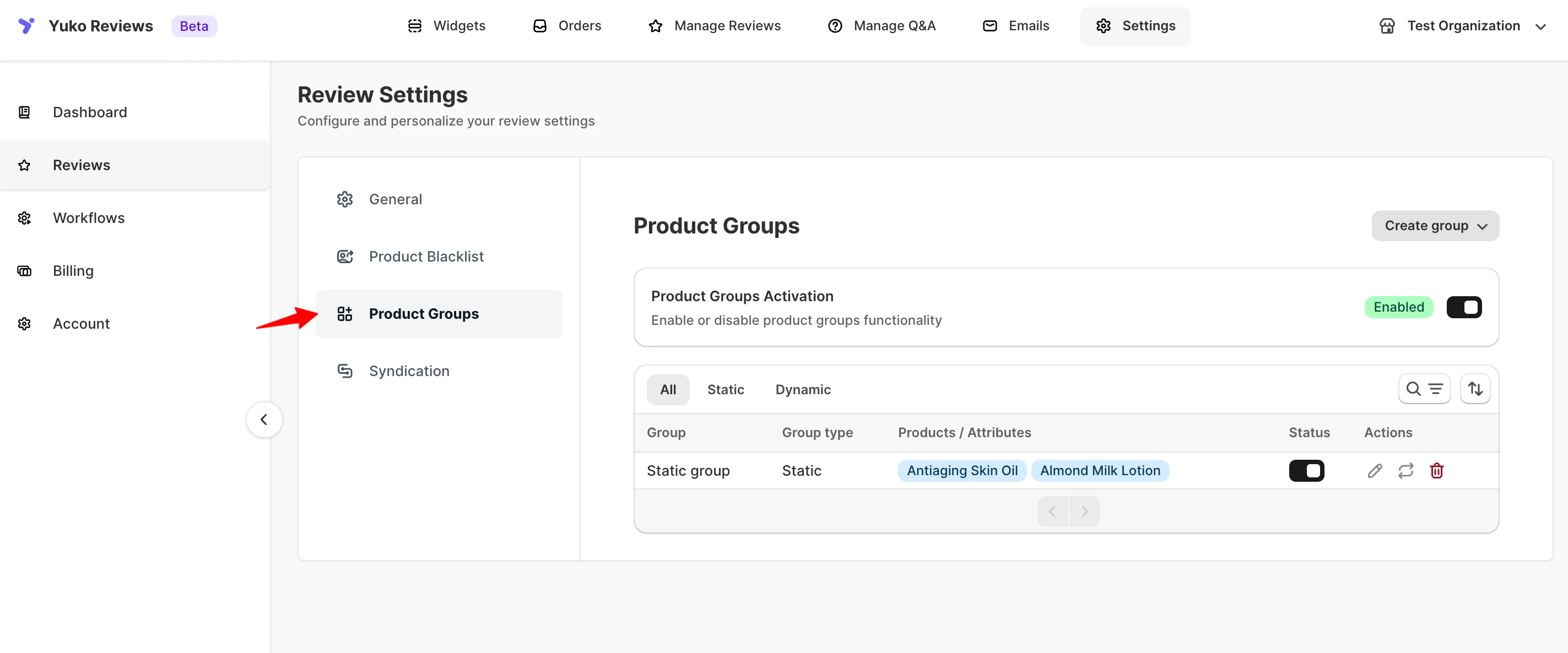This screenshot has height=653, width=1568.
Task: Click the Actions column header
Action: [1388, 433]
